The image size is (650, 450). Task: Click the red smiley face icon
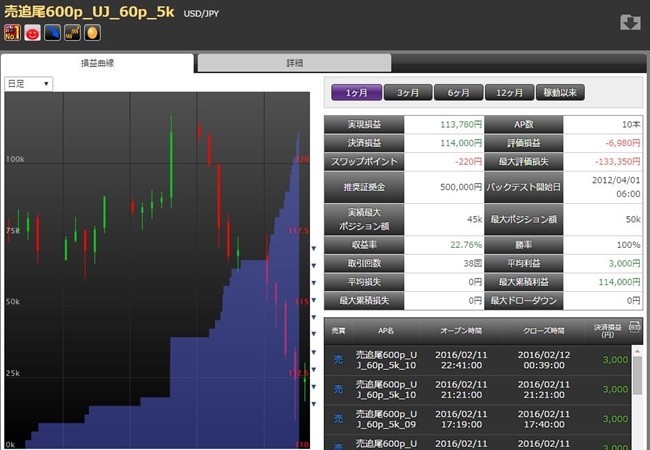pos(32,33)
